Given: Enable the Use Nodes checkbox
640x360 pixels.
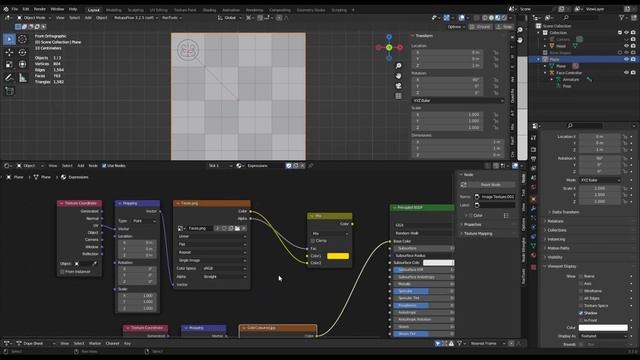Looking at the screenshot, I should coord(104,166).
